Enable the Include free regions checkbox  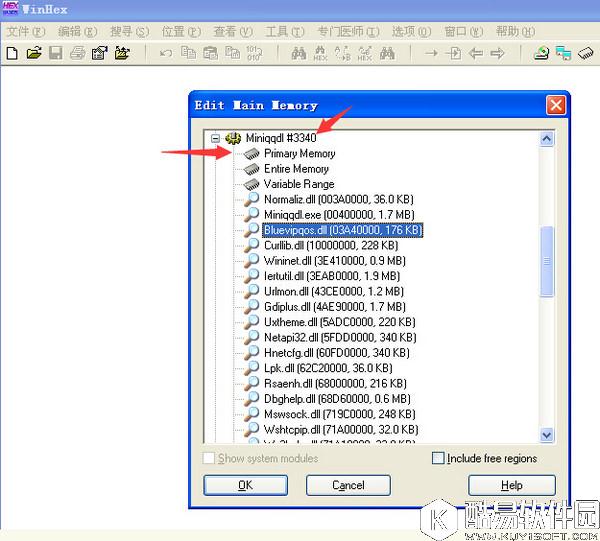438,459
